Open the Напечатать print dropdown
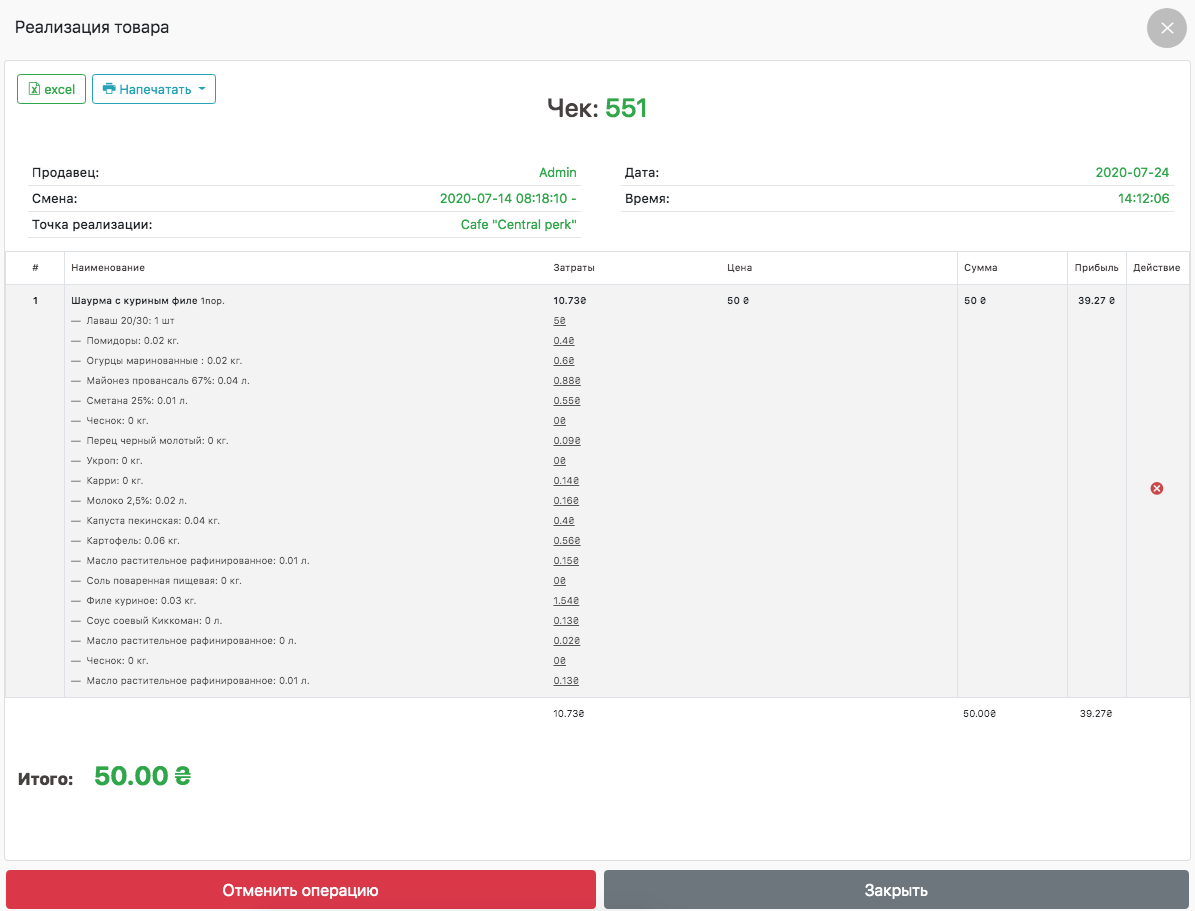The height and width of the screenshot is (911, 1195). click(154, 89)
